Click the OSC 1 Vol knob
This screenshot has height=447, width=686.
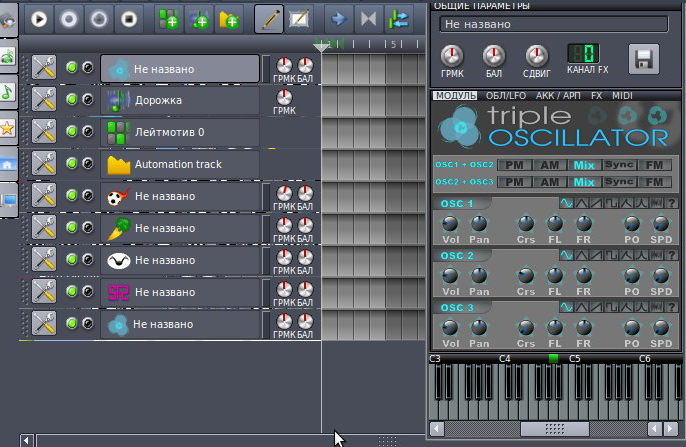pyautogui.click(x=450, y=224)
